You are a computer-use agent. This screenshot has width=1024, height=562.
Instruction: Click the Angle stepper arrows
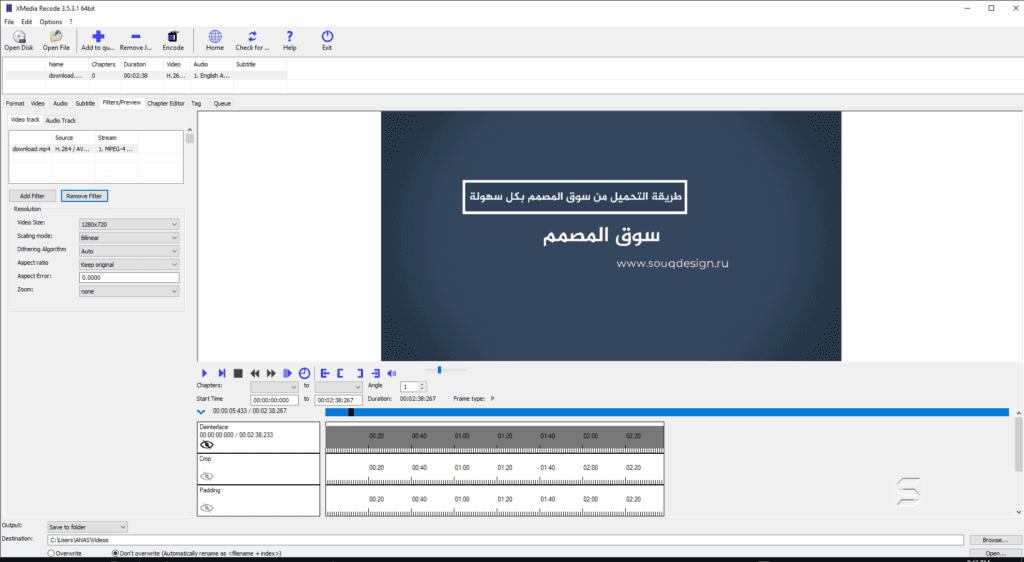(x=423, y=386)
